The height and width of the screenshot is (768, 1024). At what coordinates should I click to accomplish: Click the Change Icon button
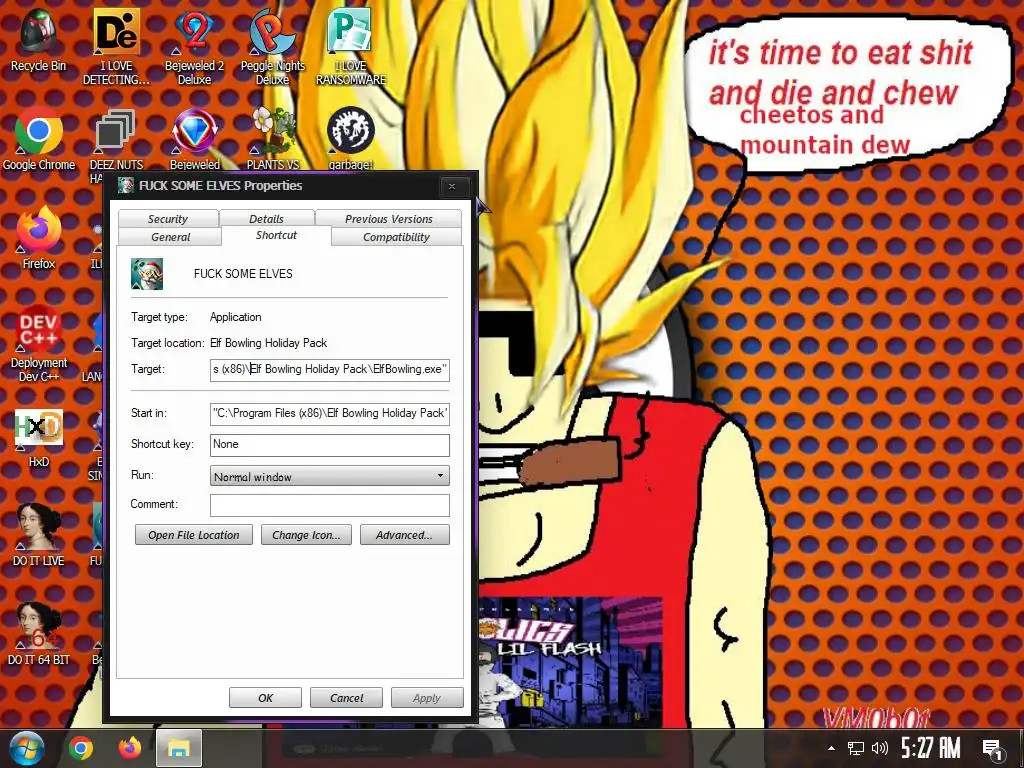pos(306,535)
